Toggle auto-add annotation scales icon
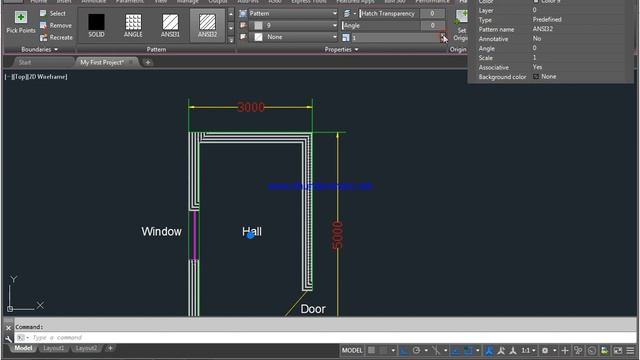This screenshot has width=640, height=360. (501, 351)
